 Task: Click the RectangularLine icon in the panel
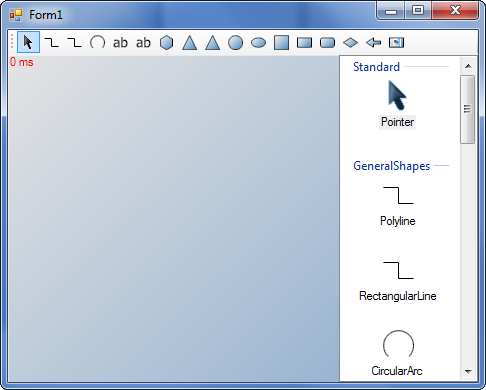click(x=398, y=270)
